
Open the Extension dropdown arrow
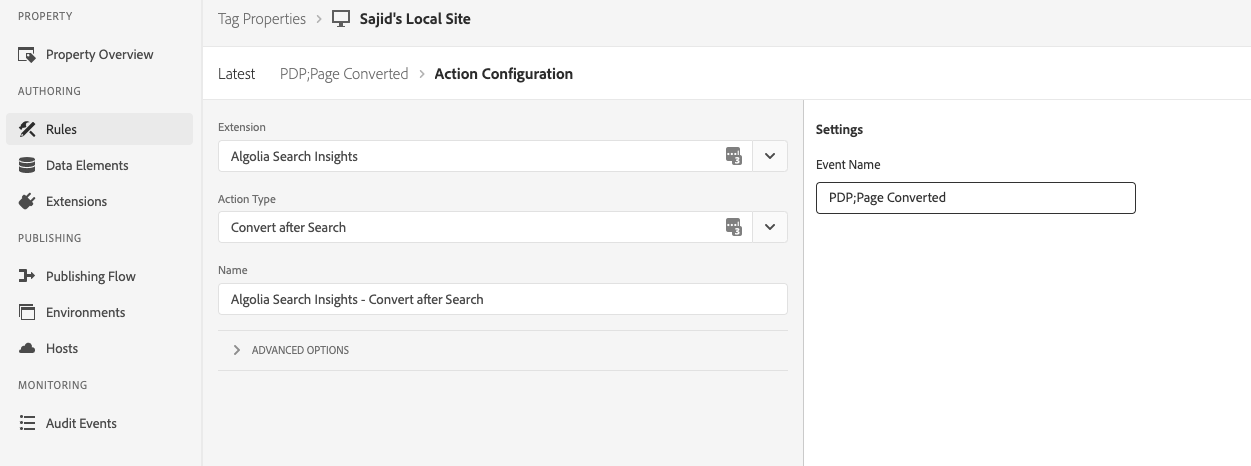770,156
